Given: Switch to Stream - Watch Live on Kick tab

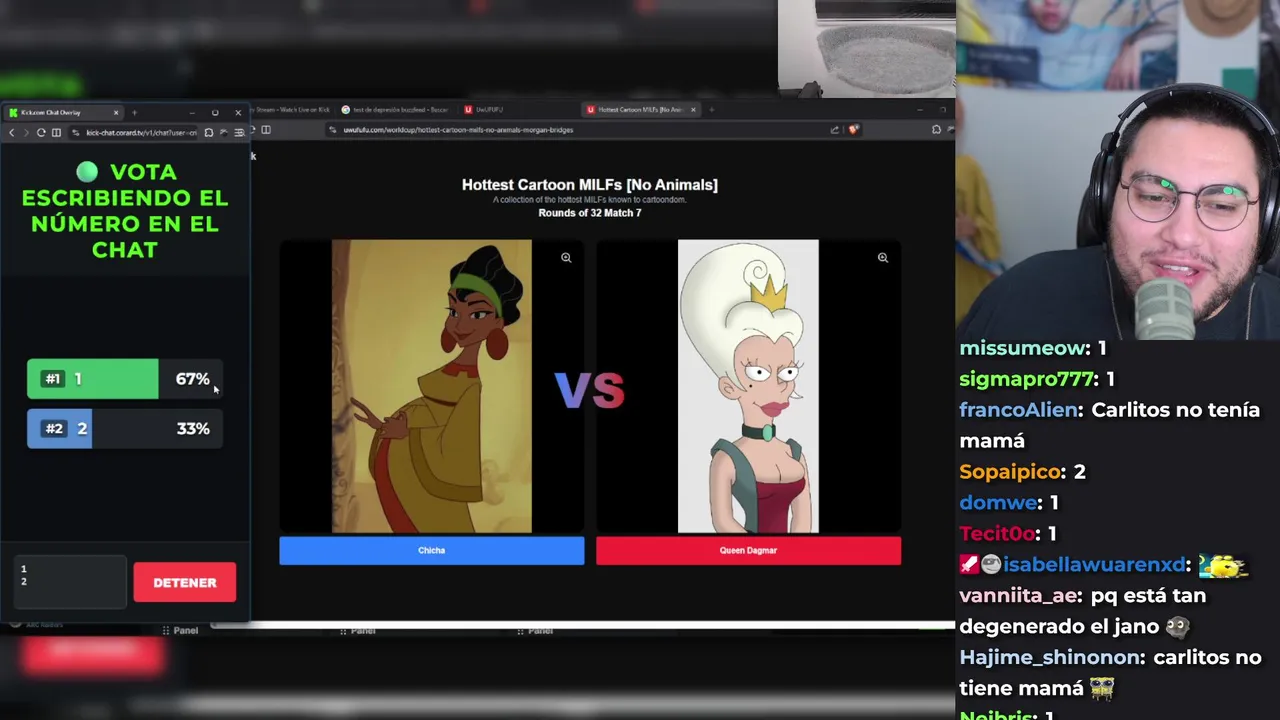Looking at the screenshot, I should [x=288, y=109].
